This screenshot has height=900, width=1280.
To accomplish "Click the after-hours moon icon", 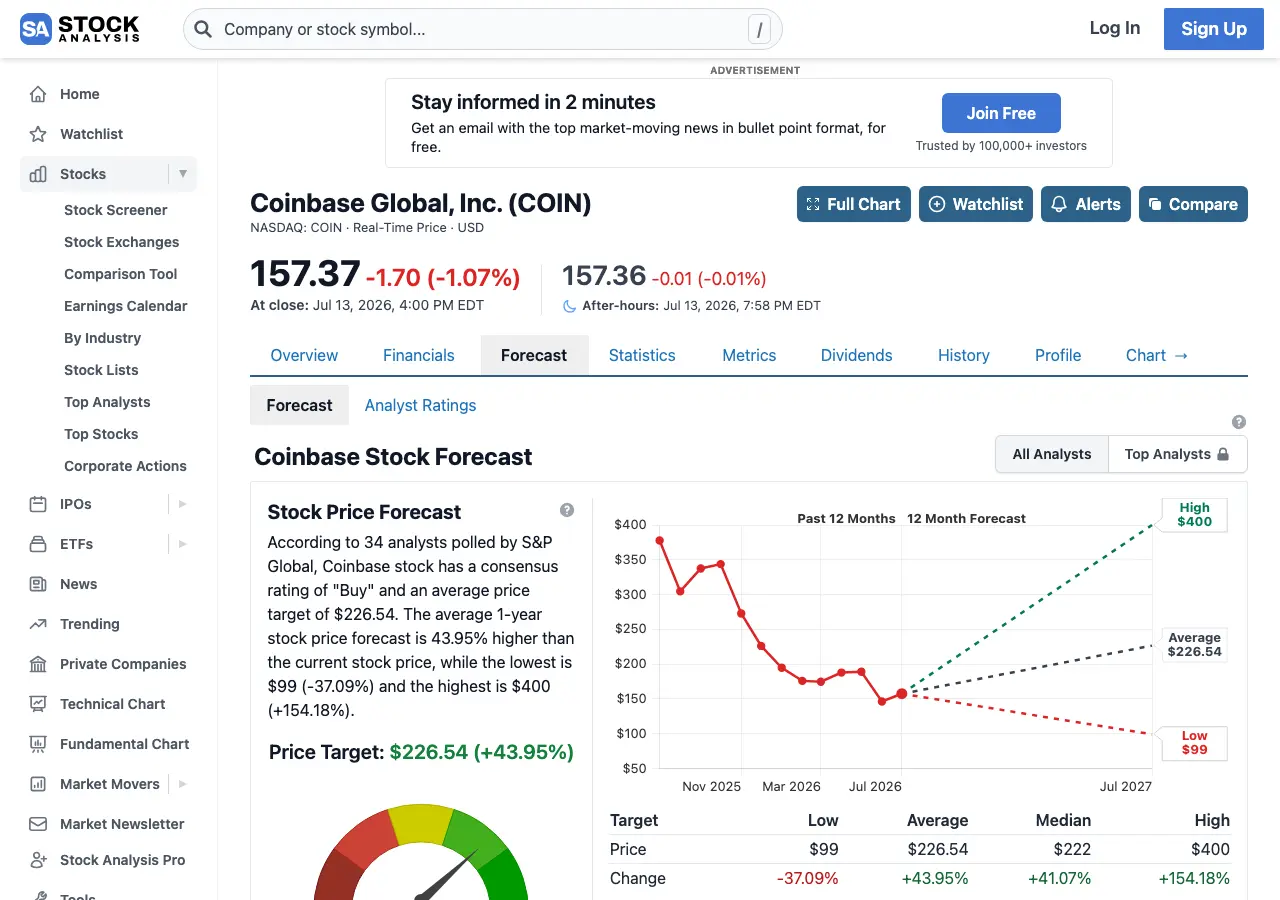I will [x=569, y=306].
